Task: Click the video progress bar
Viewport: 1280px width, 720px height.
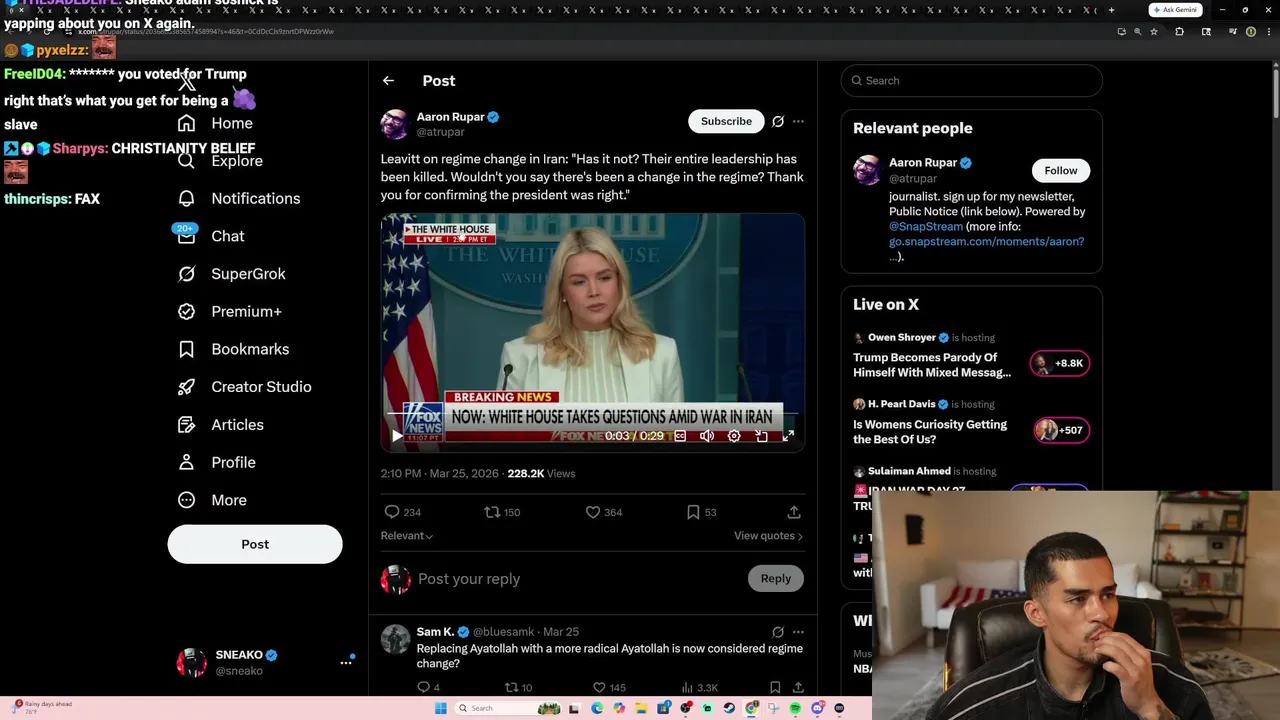Action: (592, 412)
